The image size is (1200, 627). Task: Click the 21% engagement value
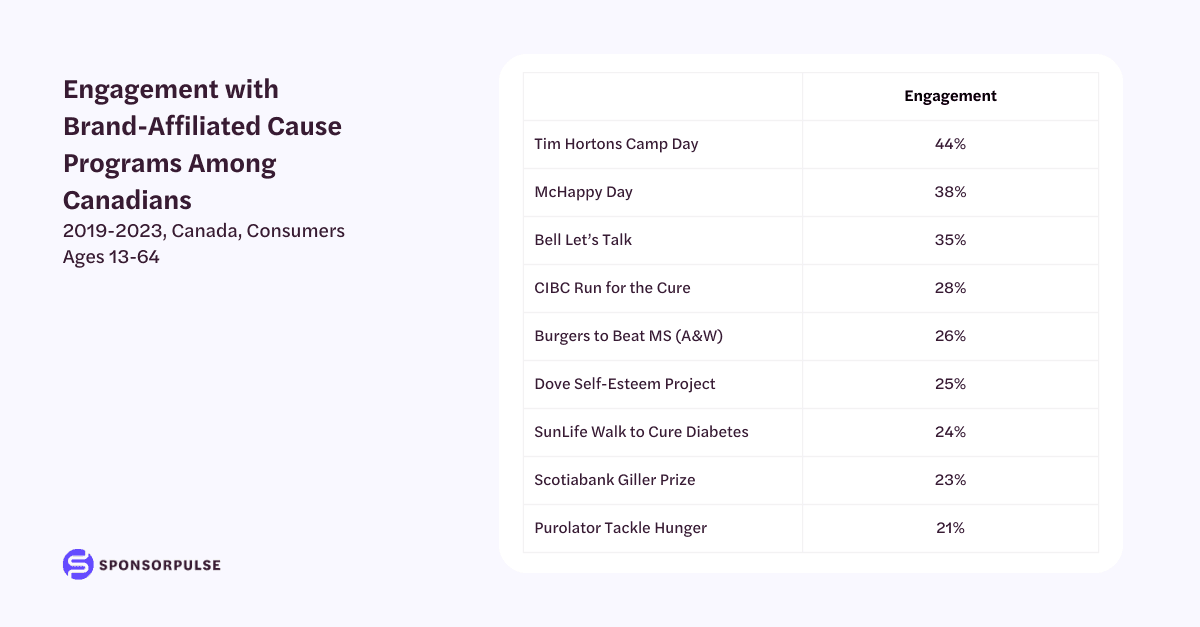coord(950,528)
